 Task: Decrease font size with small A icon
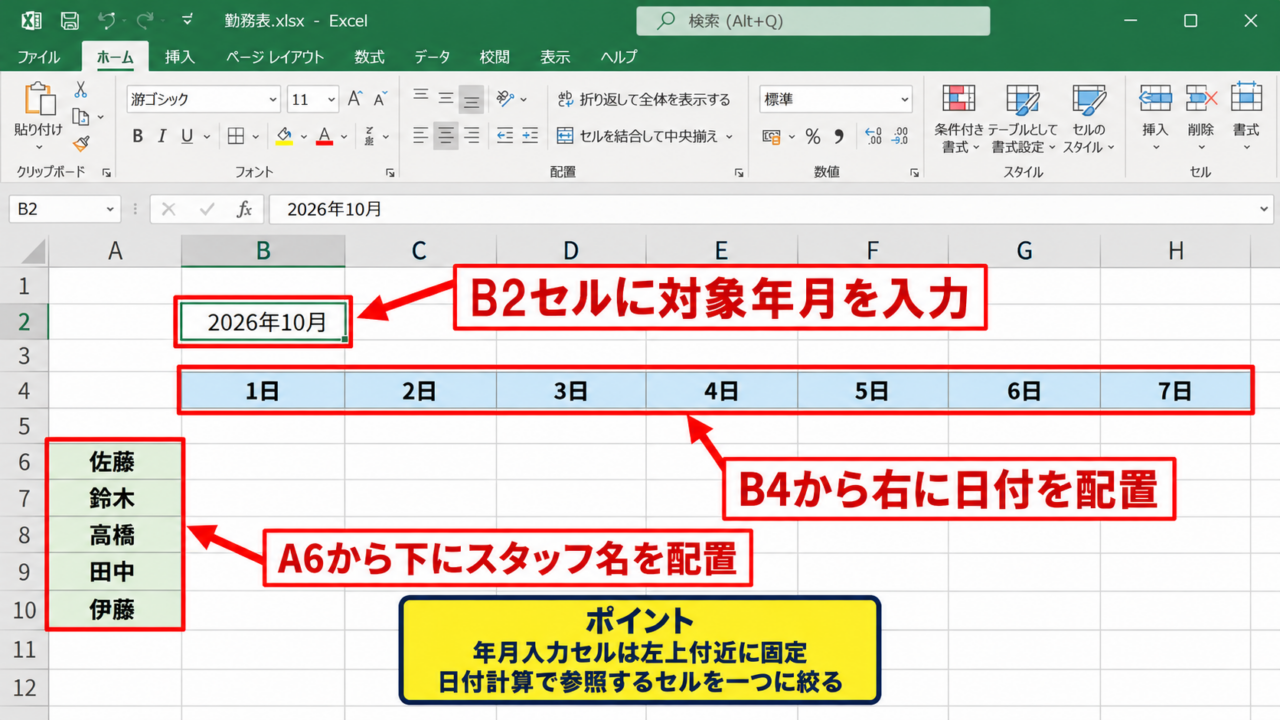coord(380,99)
